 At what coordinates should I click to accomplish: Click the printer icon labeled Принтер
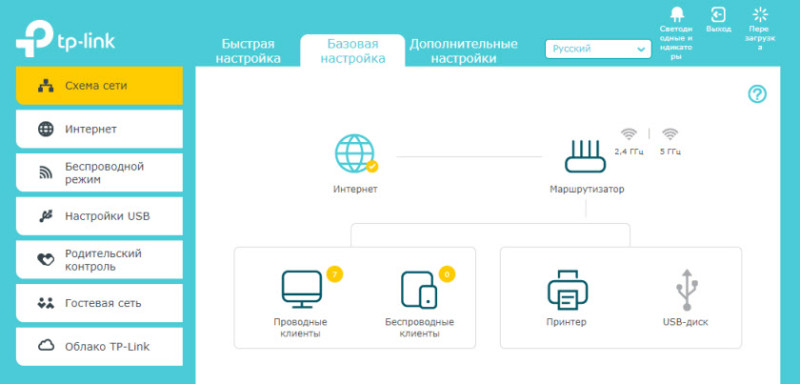(x=567, y=290)
